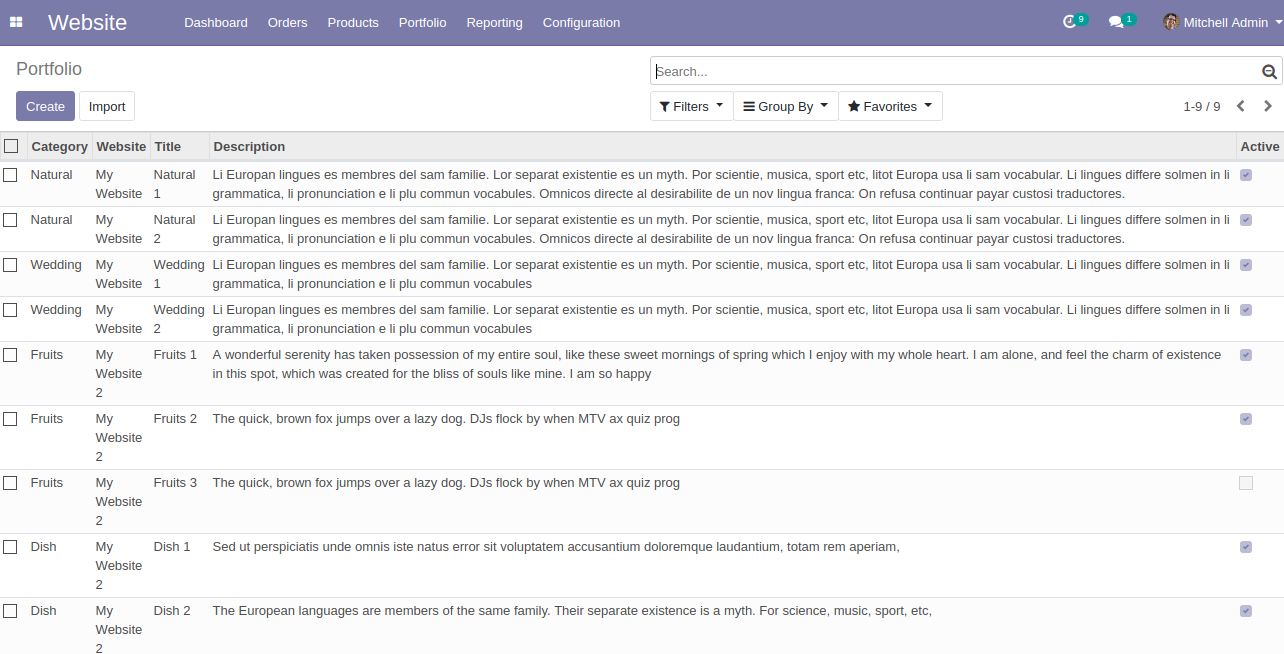Click the Create button
This screenshot has width=1284, height=654.
(45, 106)
